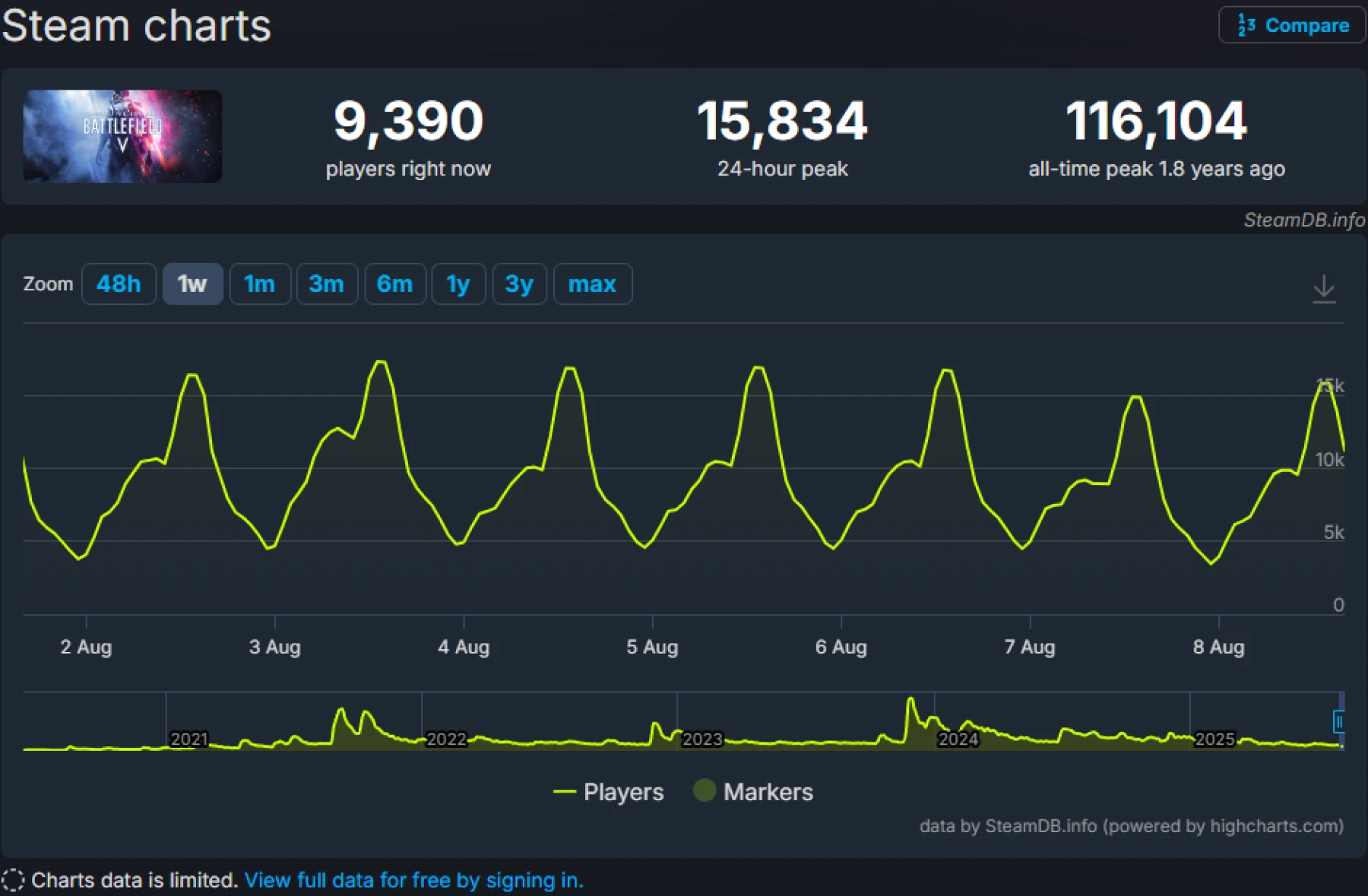Click 2024 in the navigator timeline
The image size is (1368, 896).
click(958, 739)
